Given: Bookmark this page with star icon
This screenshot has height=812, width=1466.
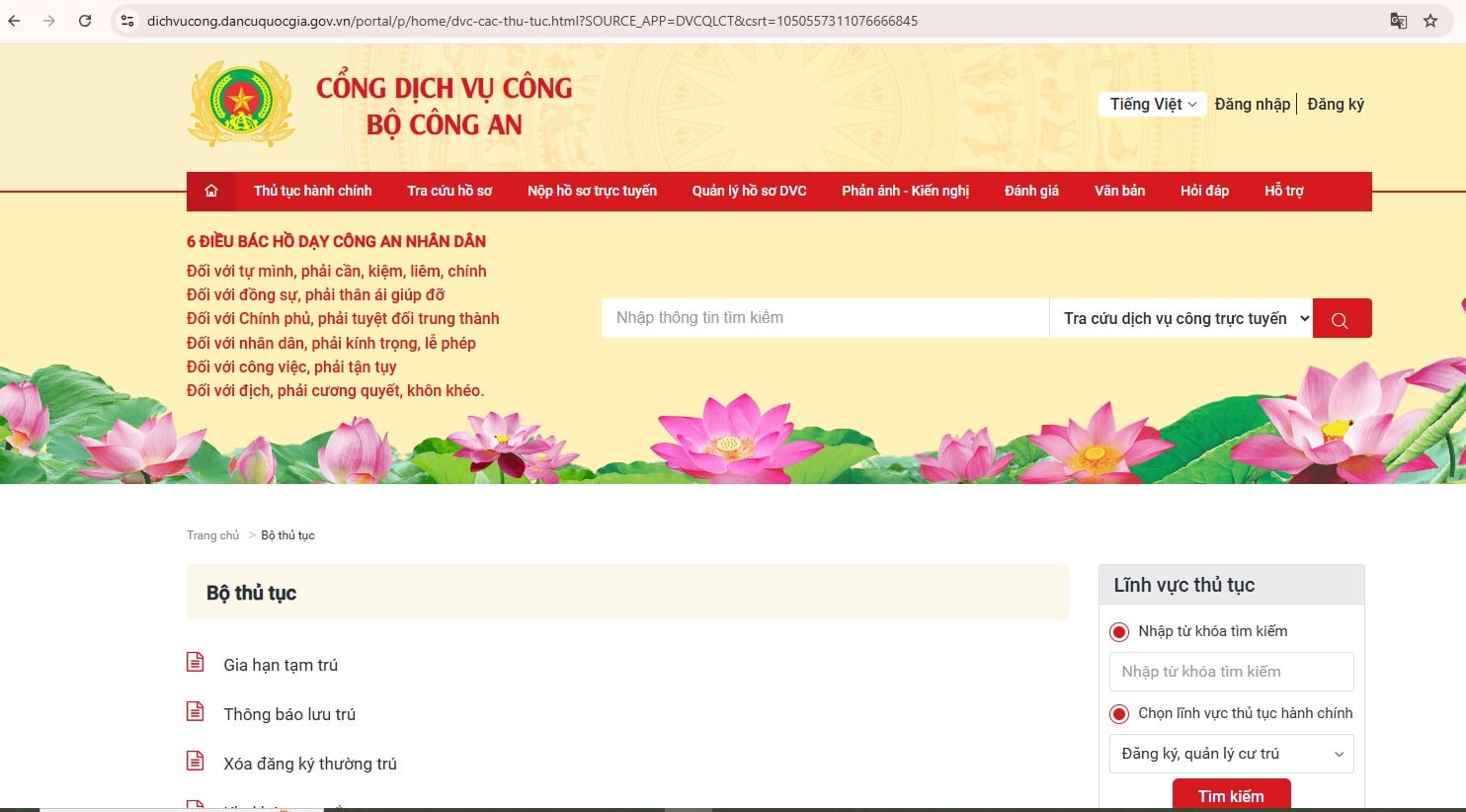Looking at the screenshot, I should (1430, 21).
